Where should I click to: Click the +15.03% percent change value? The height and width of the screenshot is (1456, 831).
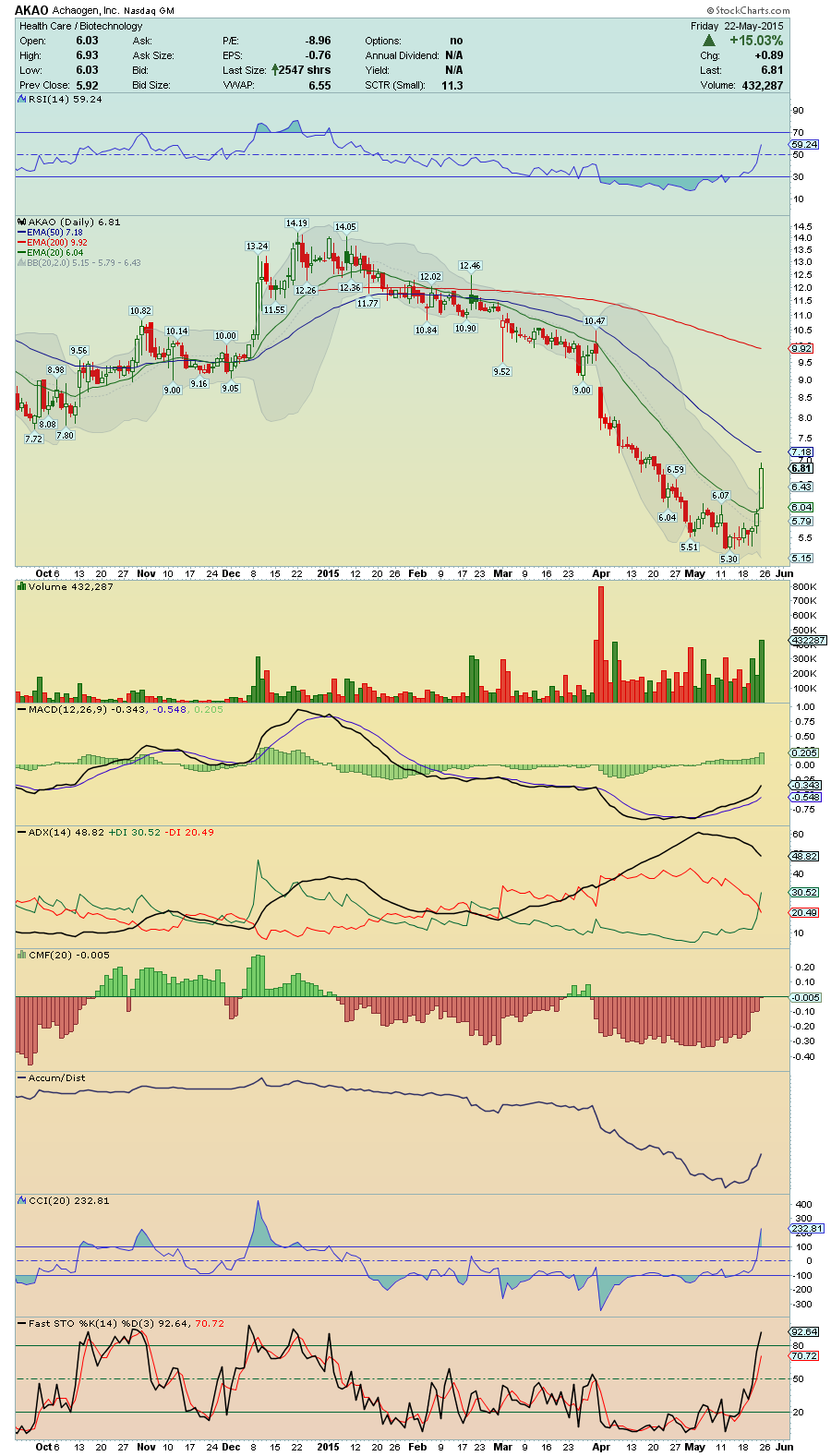(x=756, y=41)
